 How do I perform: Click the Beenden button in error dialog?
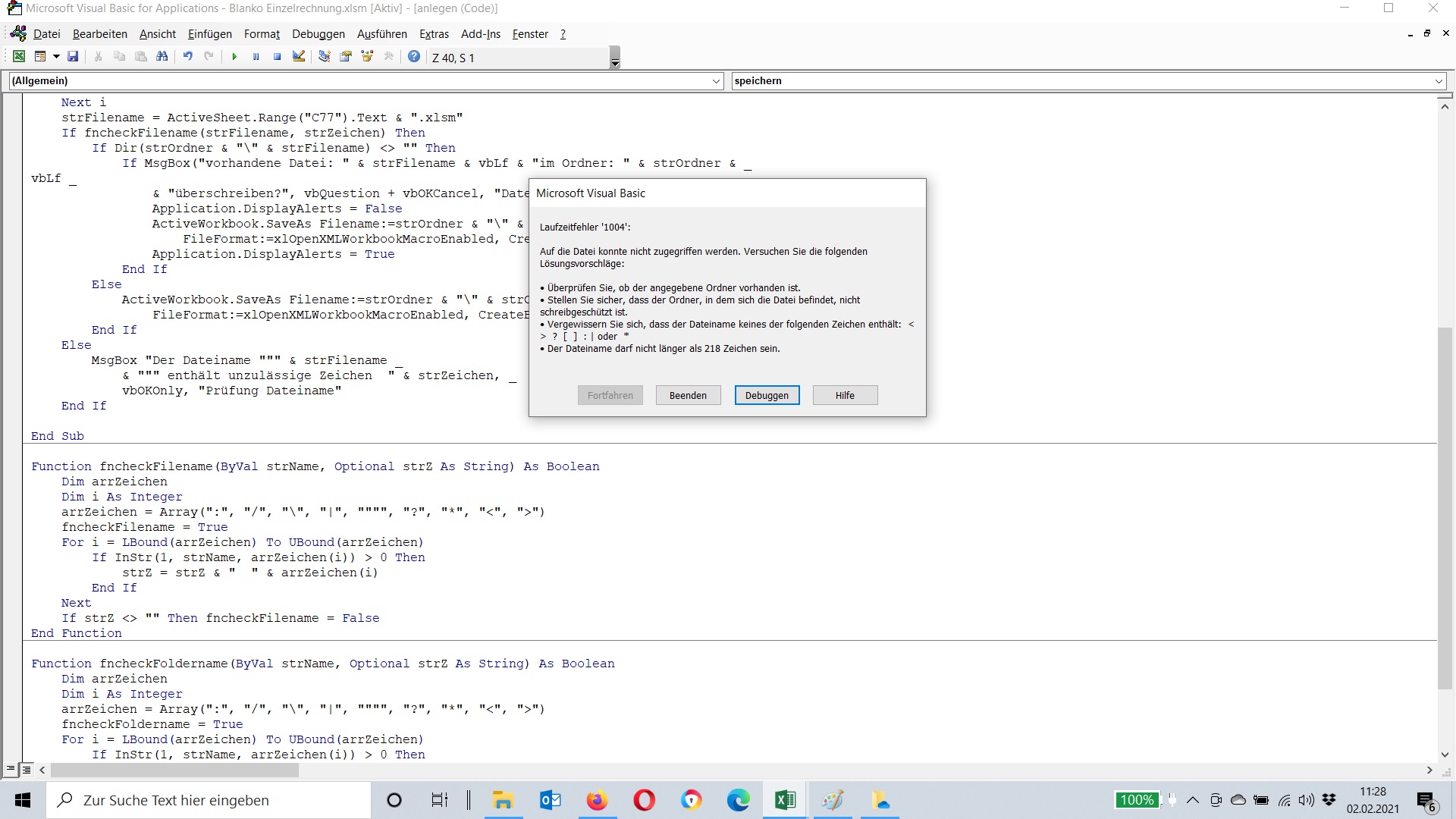[x=688, y=395]
